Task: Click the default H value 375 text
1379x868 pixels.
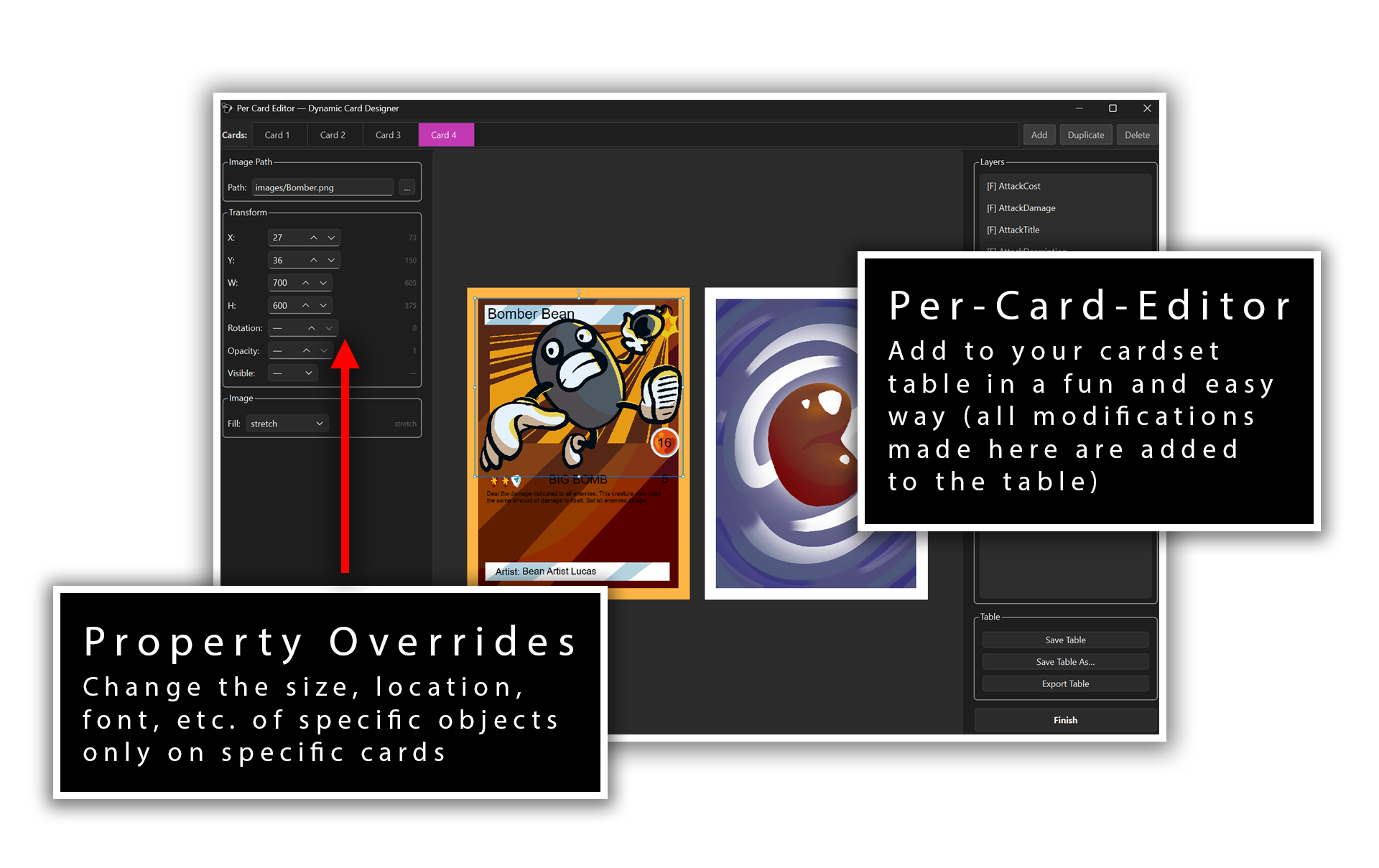Action: pyautogui.click(x=411, y=306)
